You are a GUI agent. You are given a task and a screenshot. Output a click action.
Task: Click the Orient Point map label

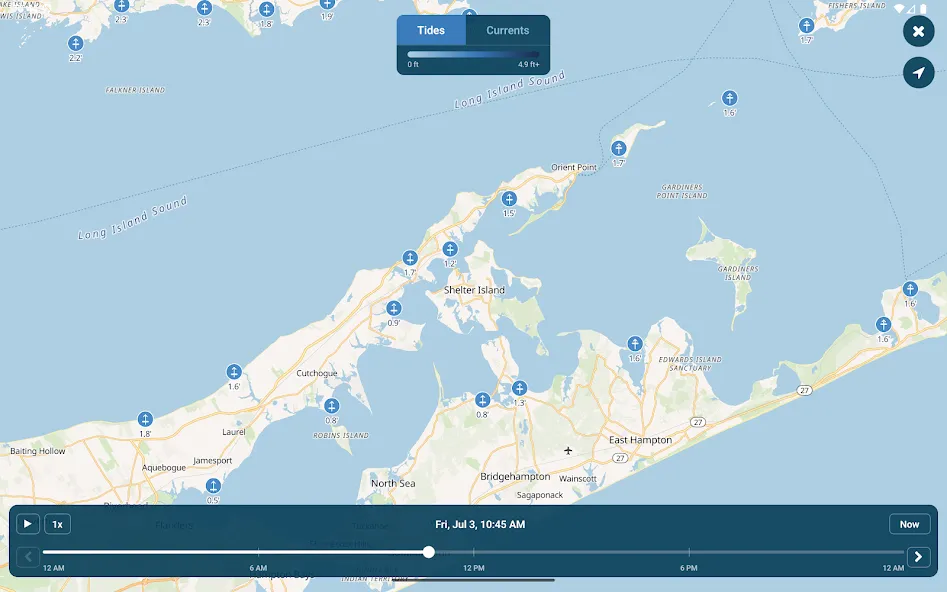(x=574, y=167)
